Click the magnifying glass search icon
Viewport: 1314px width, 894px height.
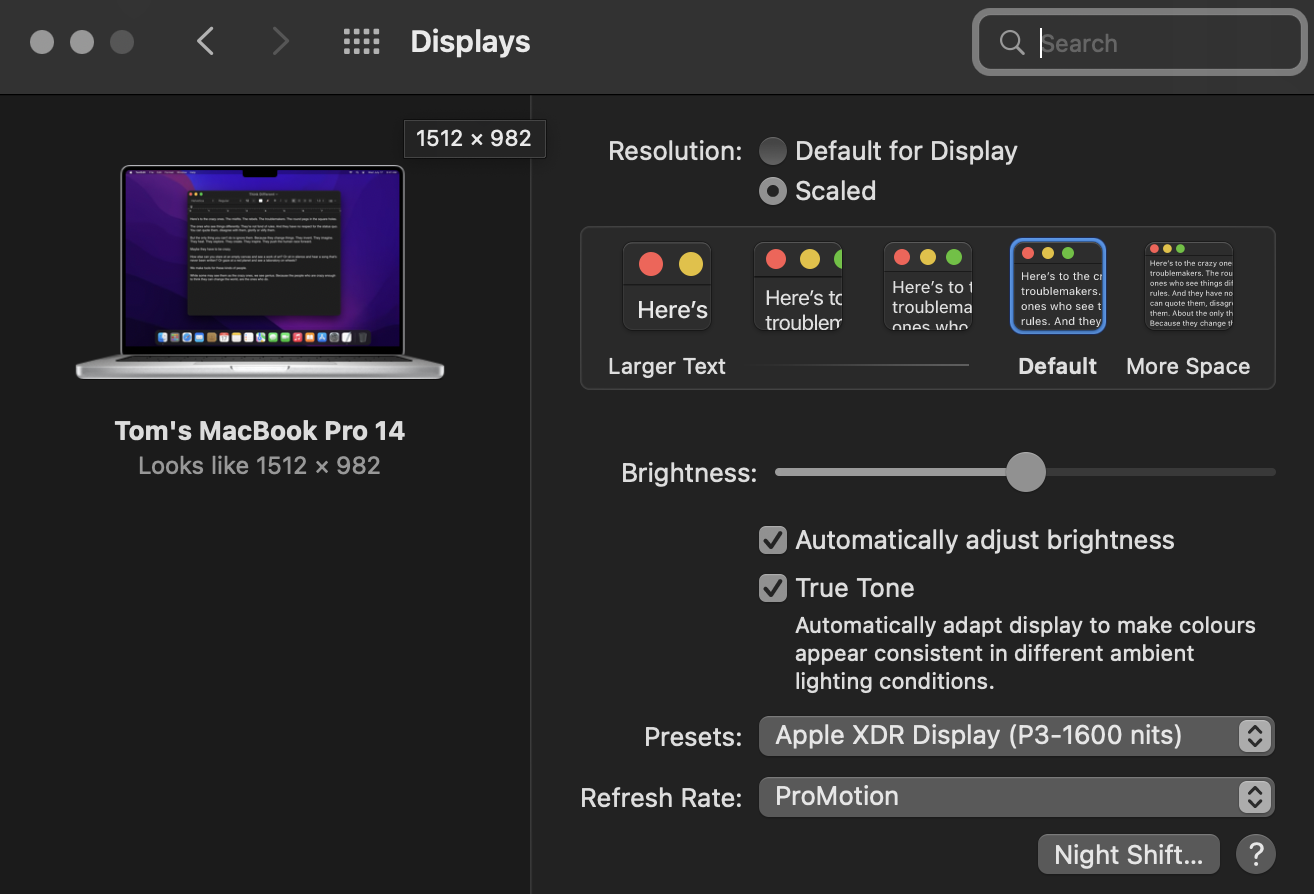1012,42
